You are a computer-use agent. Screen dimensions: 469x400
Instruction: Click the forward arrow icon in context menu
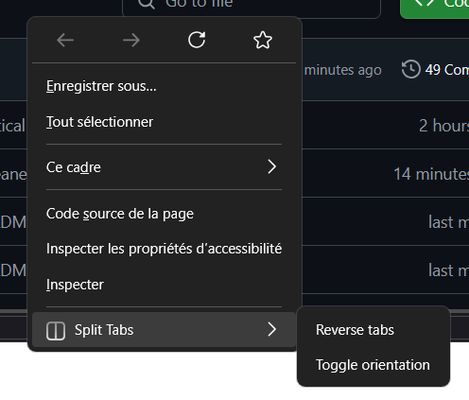(x=131, y=40)
